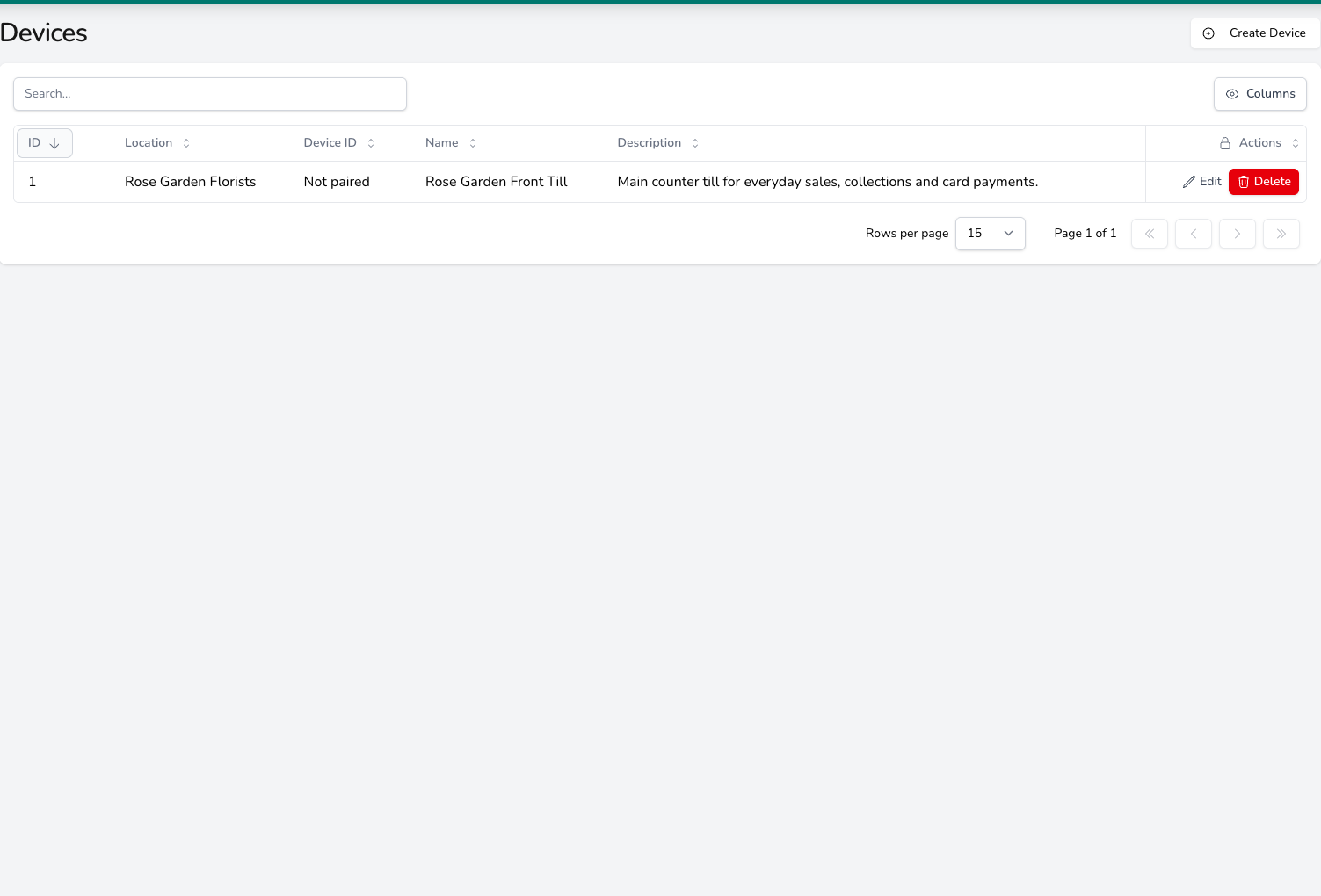Click the 'Rows per page' label
The width and height of the screenshot is (1321, 896).
point(907,234)
